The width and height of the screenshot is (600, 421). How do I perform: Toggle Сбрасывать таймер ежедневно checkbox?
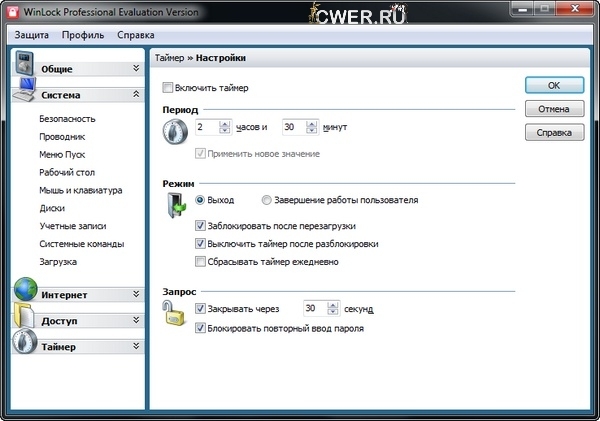click(x=201, y=262)
